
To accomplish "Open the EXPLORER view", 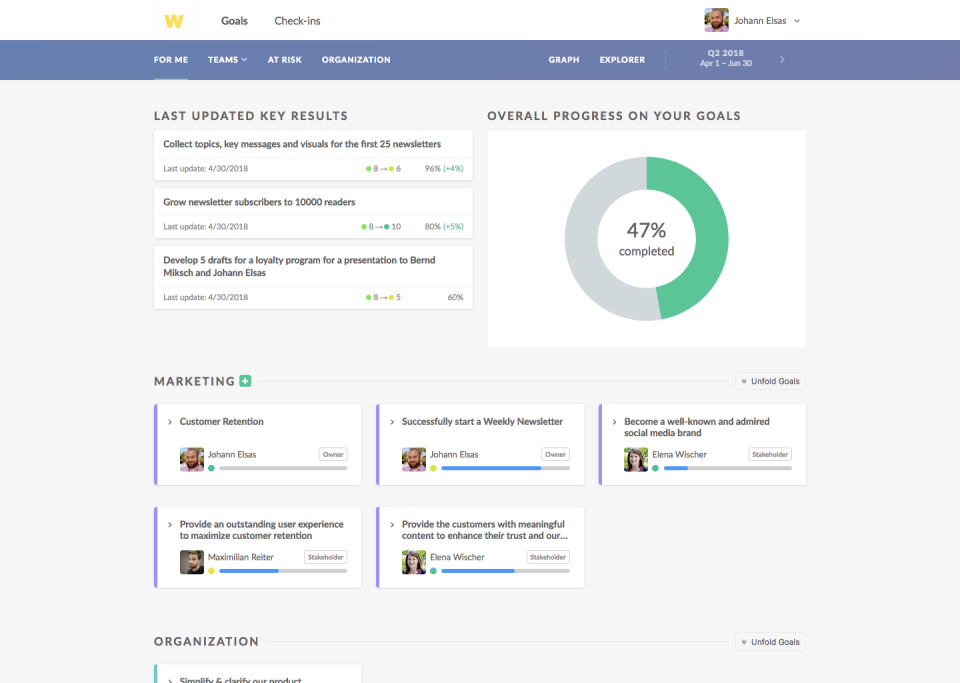I will point(622,59).
